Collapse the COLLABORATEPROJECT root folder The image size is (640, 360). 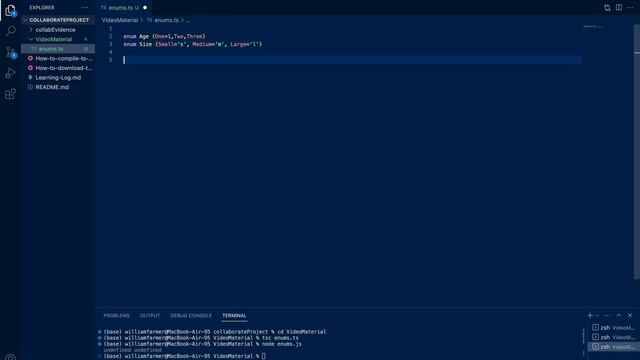click(x=25, y=20)
